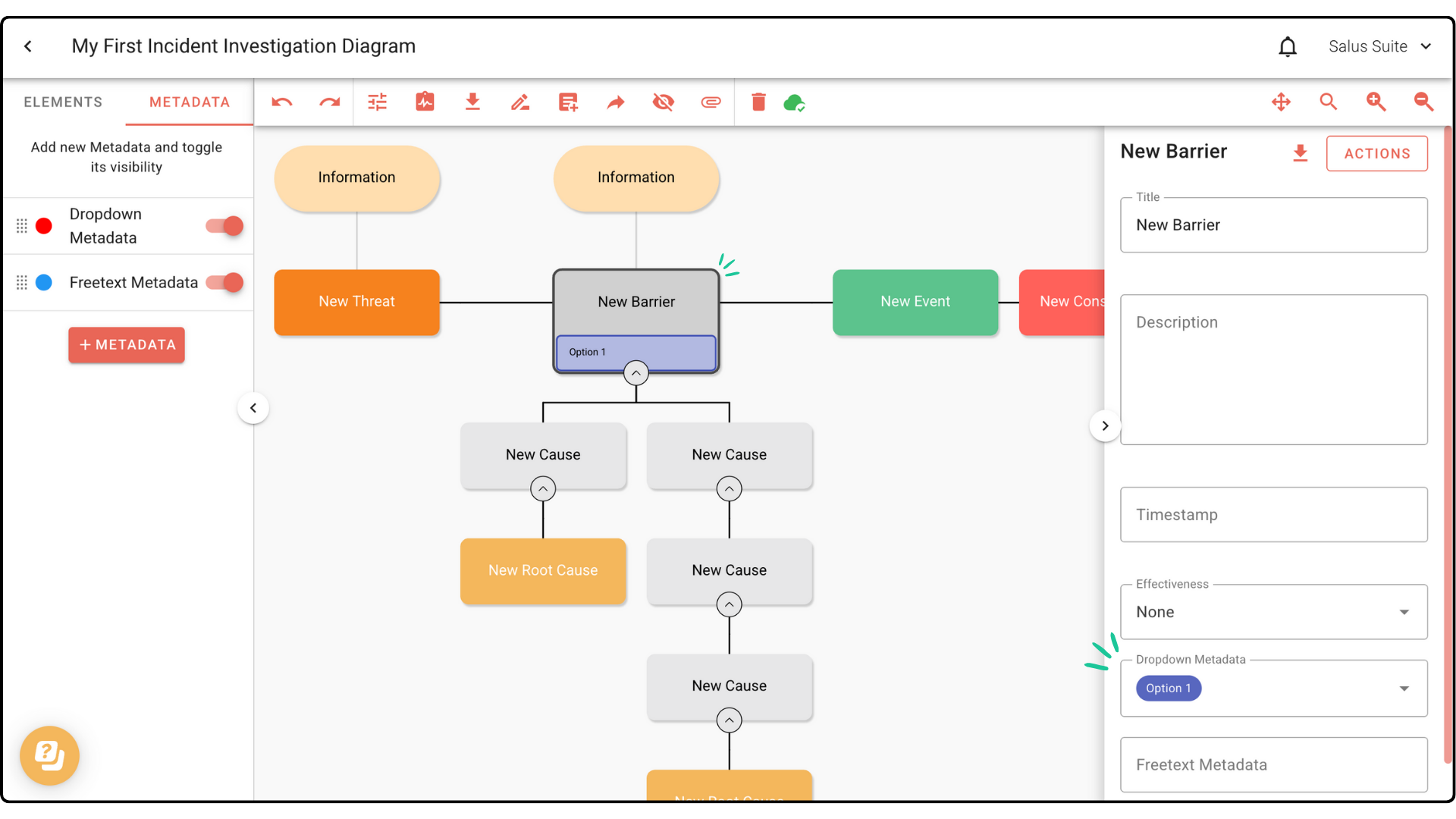Open the Salus Suite account menu

(x=1379, y=47)
